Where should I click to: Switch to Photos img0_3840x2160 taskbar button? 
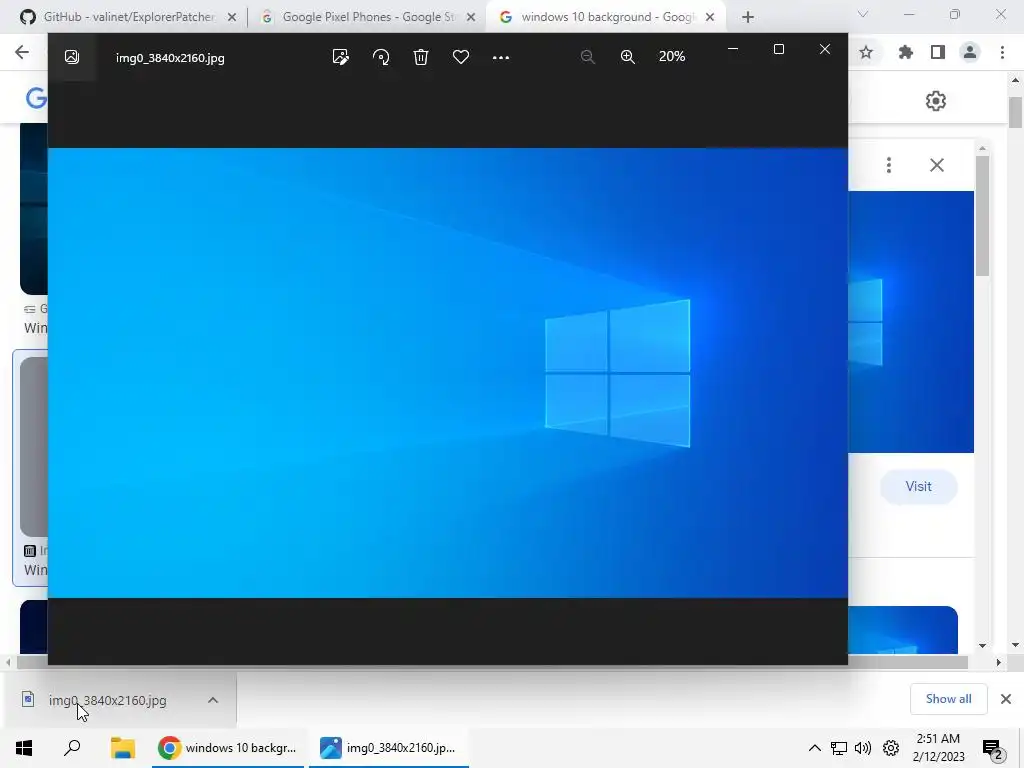[389, 748]
